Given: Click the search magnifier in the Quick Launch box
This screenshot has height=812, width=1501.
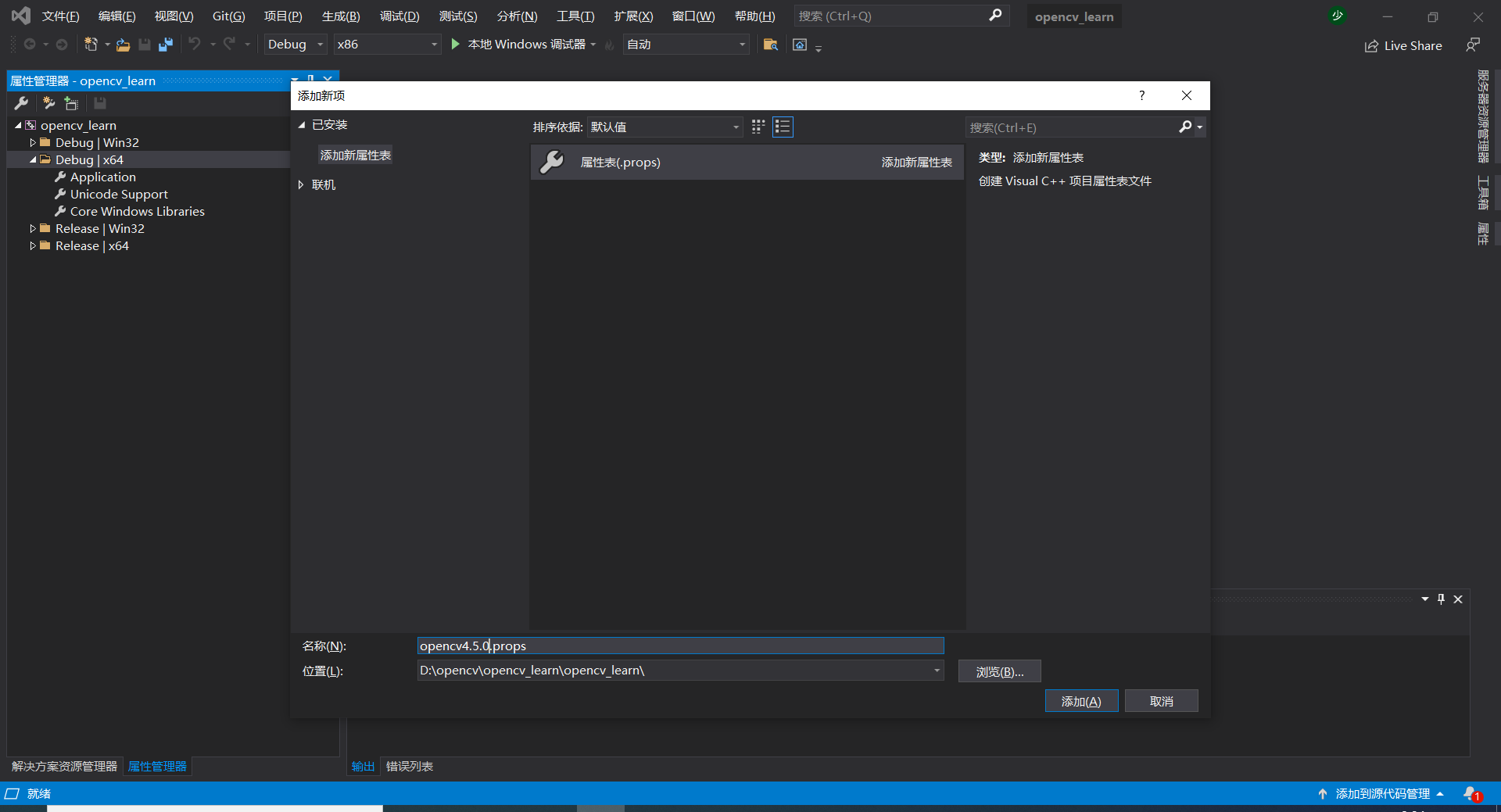Looking at the screenshot, I should 994,16.
